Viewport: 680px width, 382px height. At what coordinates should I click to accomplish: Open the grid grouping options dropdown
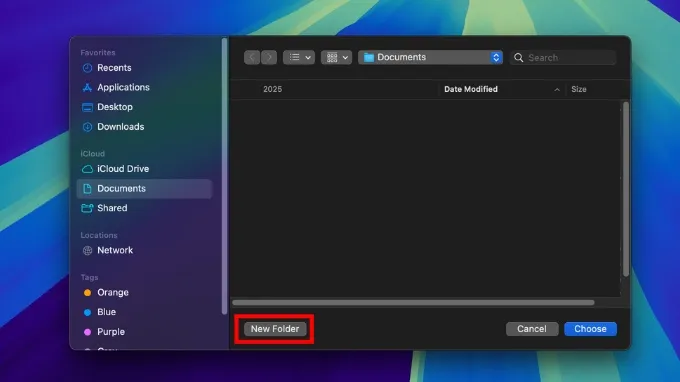tap(337, 57)
